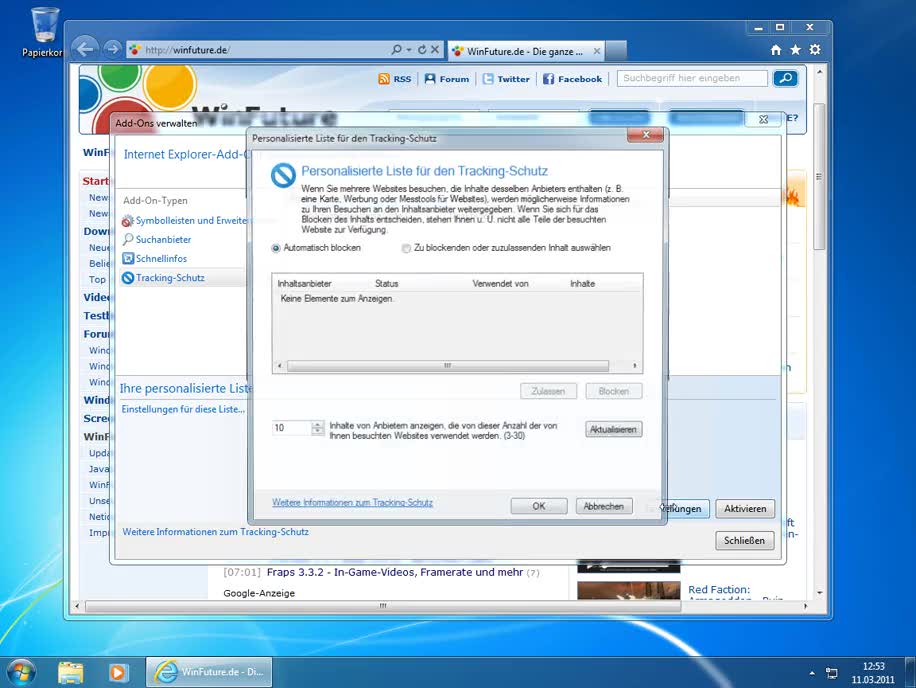Click the Zulassen button
The height and width of the screenshot is (688, 916).
(548, 391)
